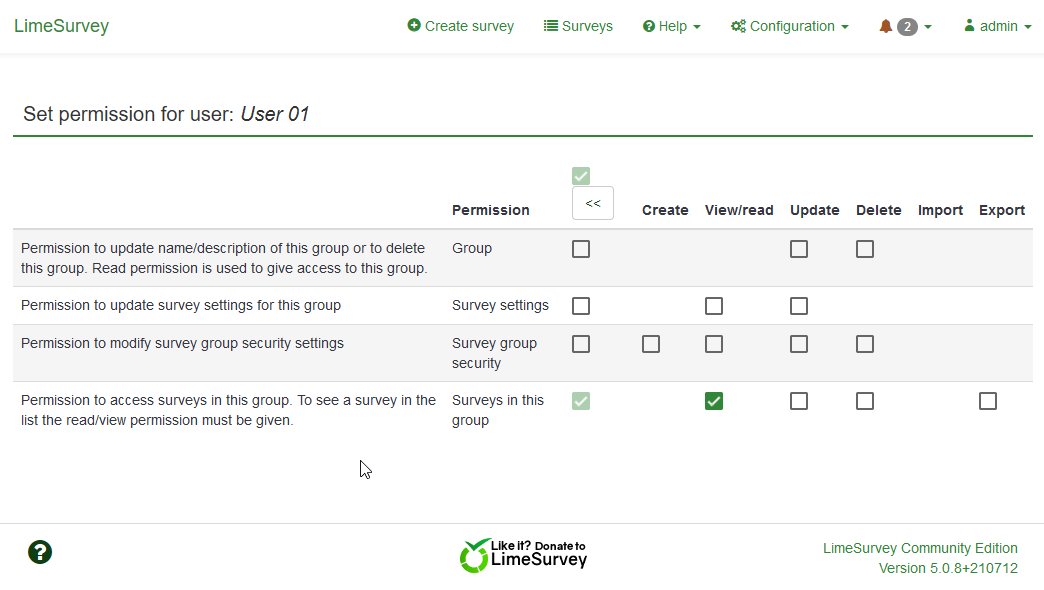Enable Delete permission for Group row
The width and height of the screenshot is (1044, 590).
pyautogui.click(x=865, y=249)
